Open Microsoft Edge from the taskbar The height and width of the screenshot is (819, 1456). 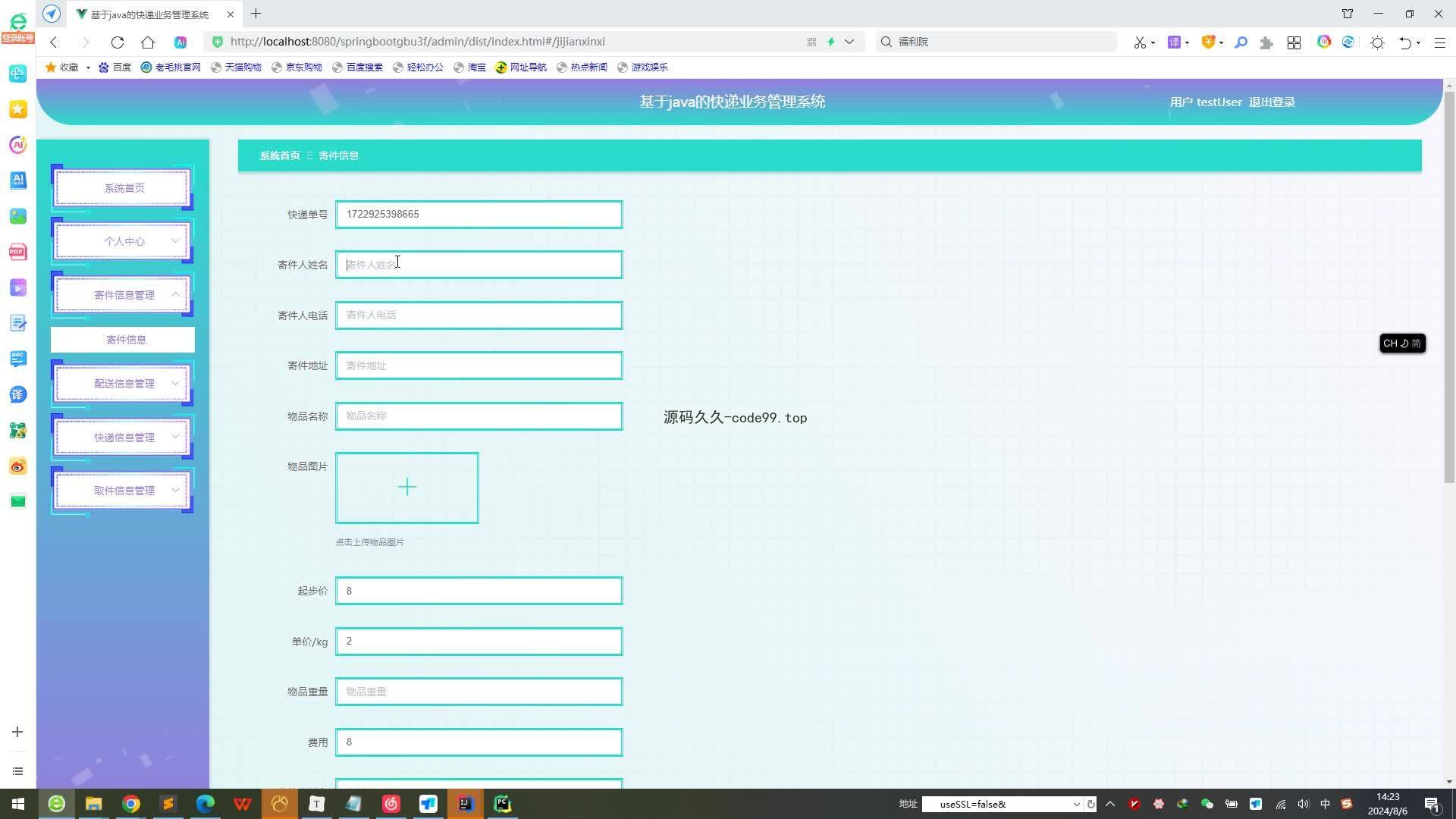pyautogui.click(x=206, y=804)
